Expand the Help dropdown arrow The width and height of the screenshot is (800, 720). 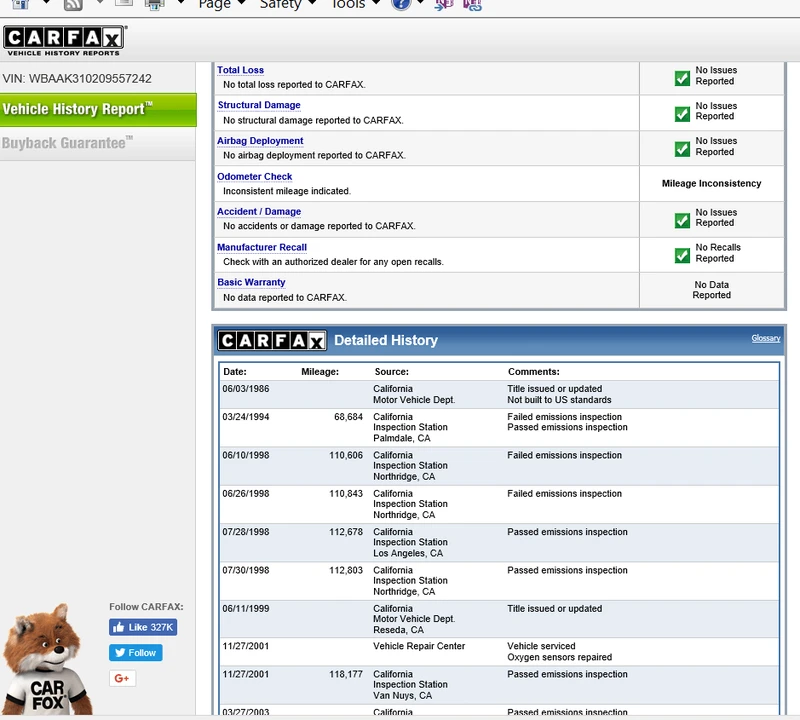(x=420, y=3)
